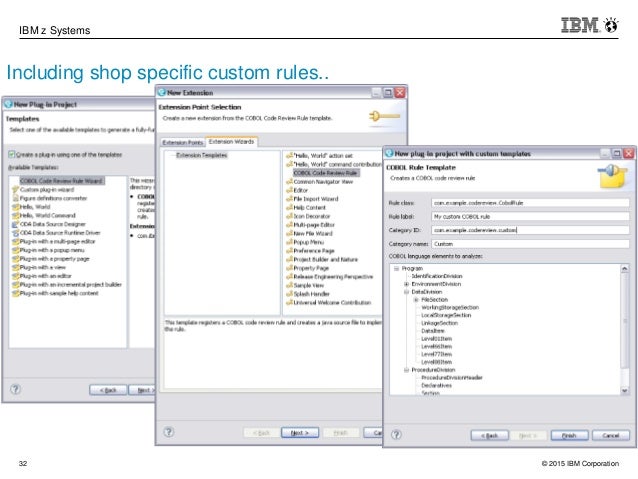Select "Hello, World" command contribution icon
This screenshot has width=638, height=479.
[289, 164]
